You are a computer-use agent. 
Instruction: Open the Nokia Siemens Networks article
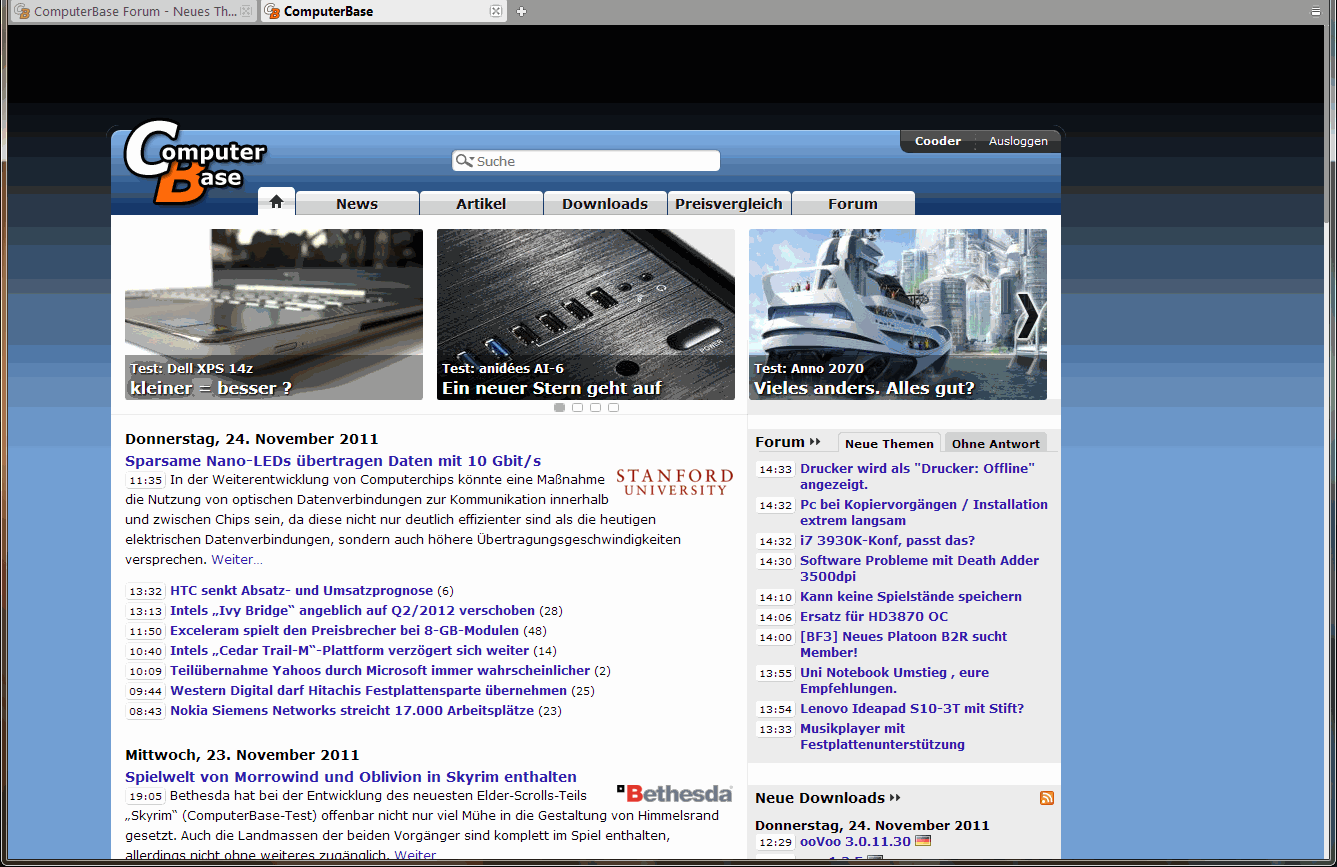pos(352,711)
